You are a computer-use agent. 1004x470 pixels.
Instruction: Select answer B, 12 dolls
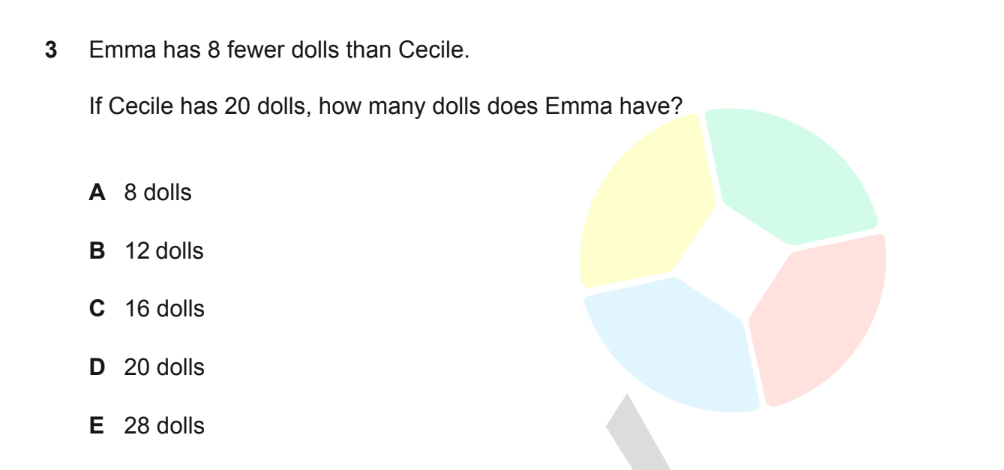[x=146, y=250]
